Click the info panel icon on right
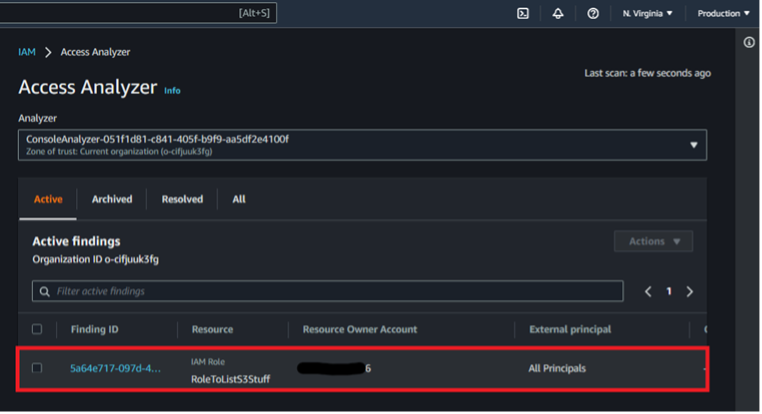 (749, 42)
